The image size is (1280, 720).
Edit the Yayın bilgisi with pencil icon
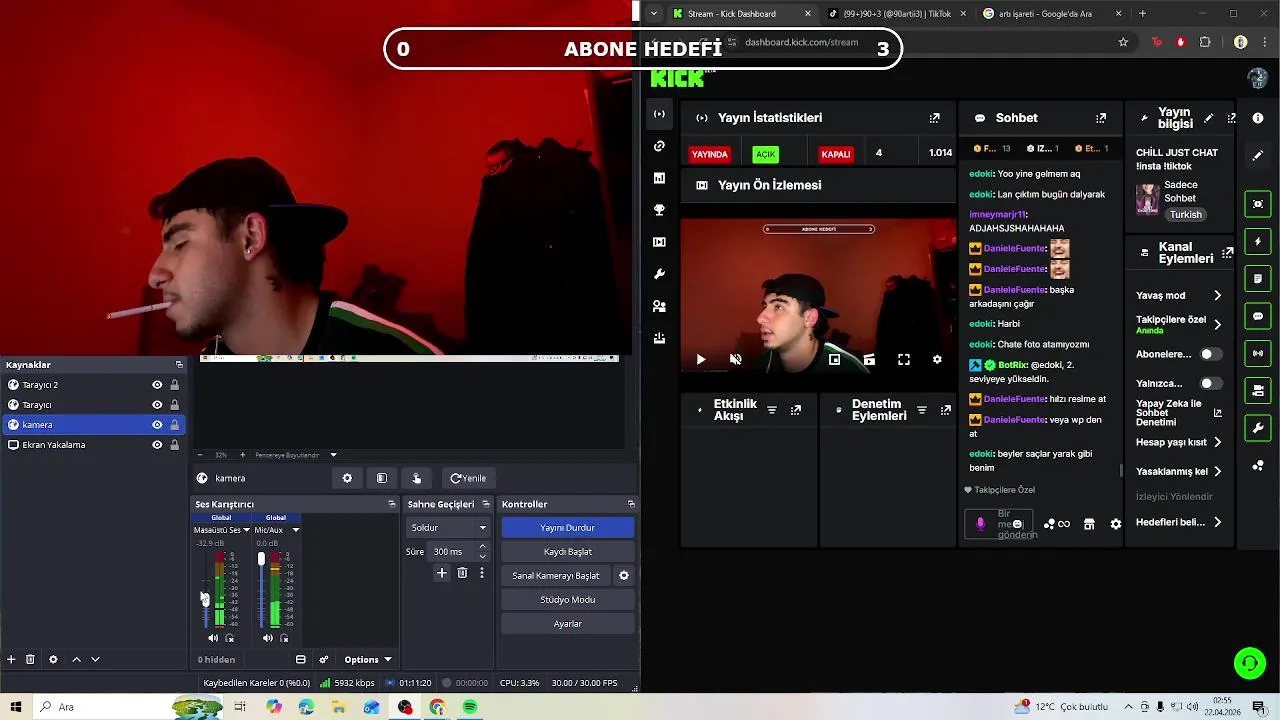[1208, 118]
